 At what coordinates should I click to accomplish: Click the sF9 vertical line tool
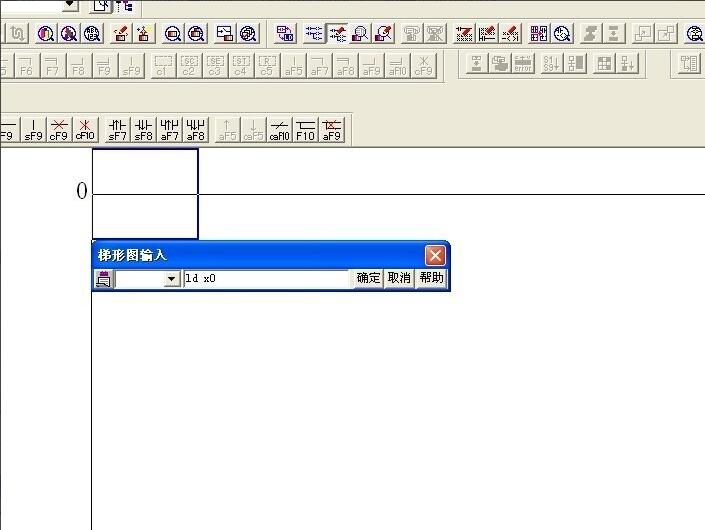coord(33,131)
